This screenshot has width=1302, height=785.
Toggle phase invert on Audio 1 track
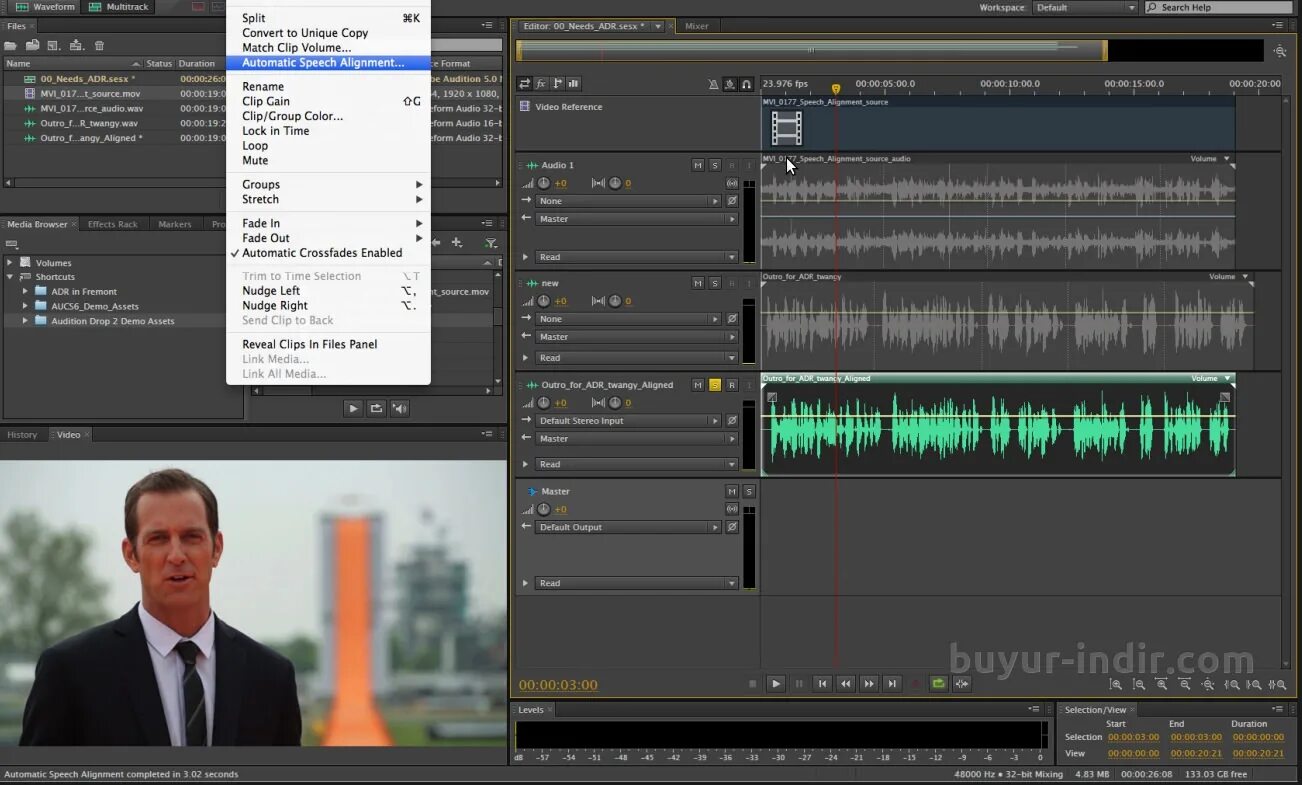coord(732,201)
